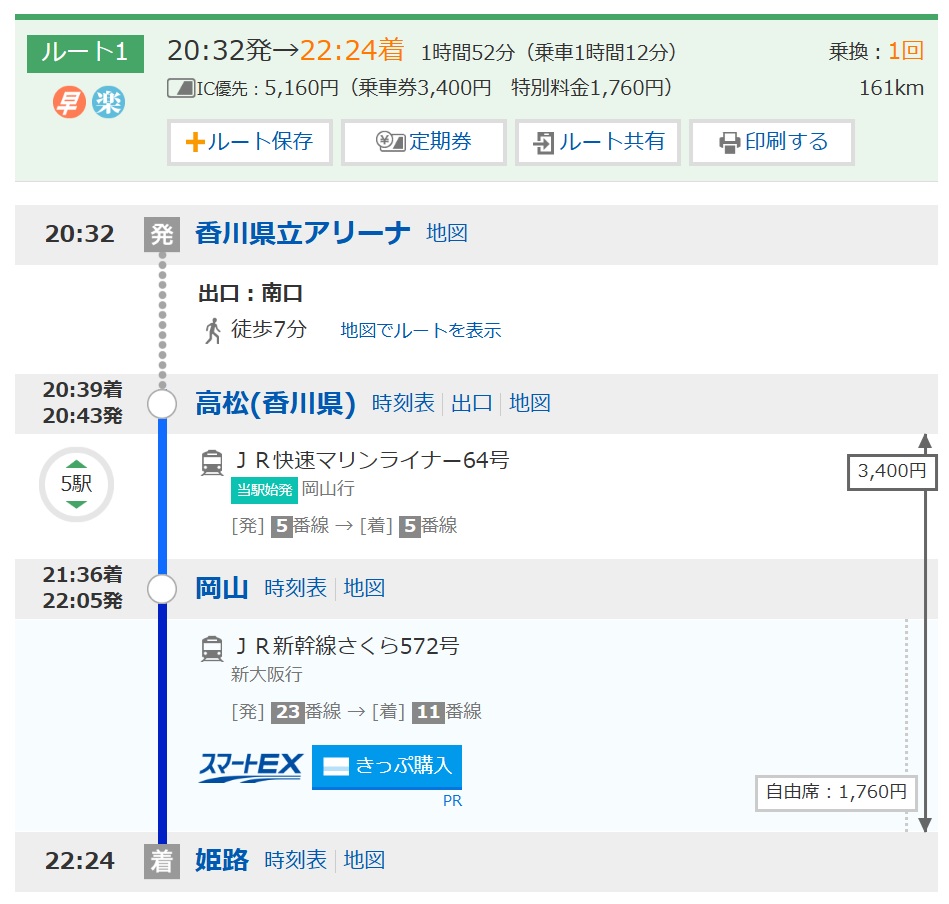949x904 pixels.
Task: Click the ＪＲ新幹線さくら572号 text
Action: tap(347, 646)
